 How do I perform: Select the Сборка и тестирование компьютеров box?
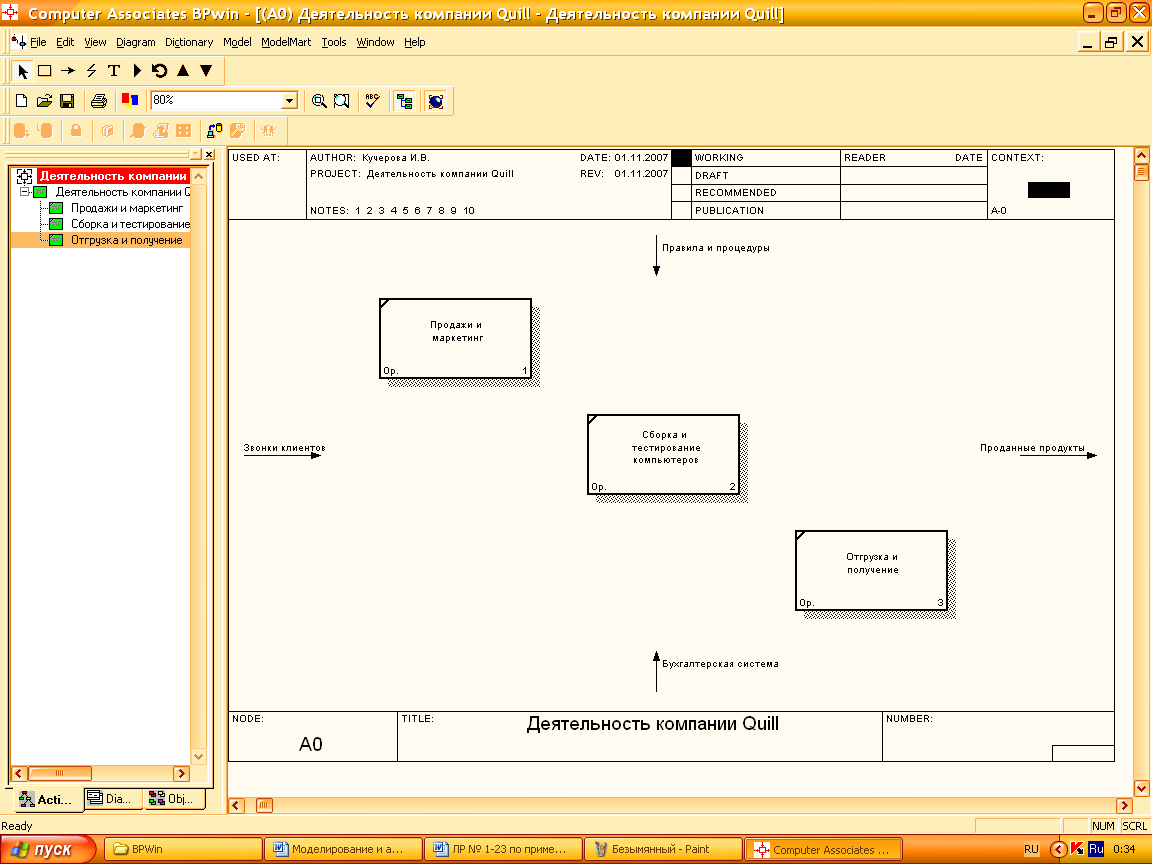(x=663, y=454)
